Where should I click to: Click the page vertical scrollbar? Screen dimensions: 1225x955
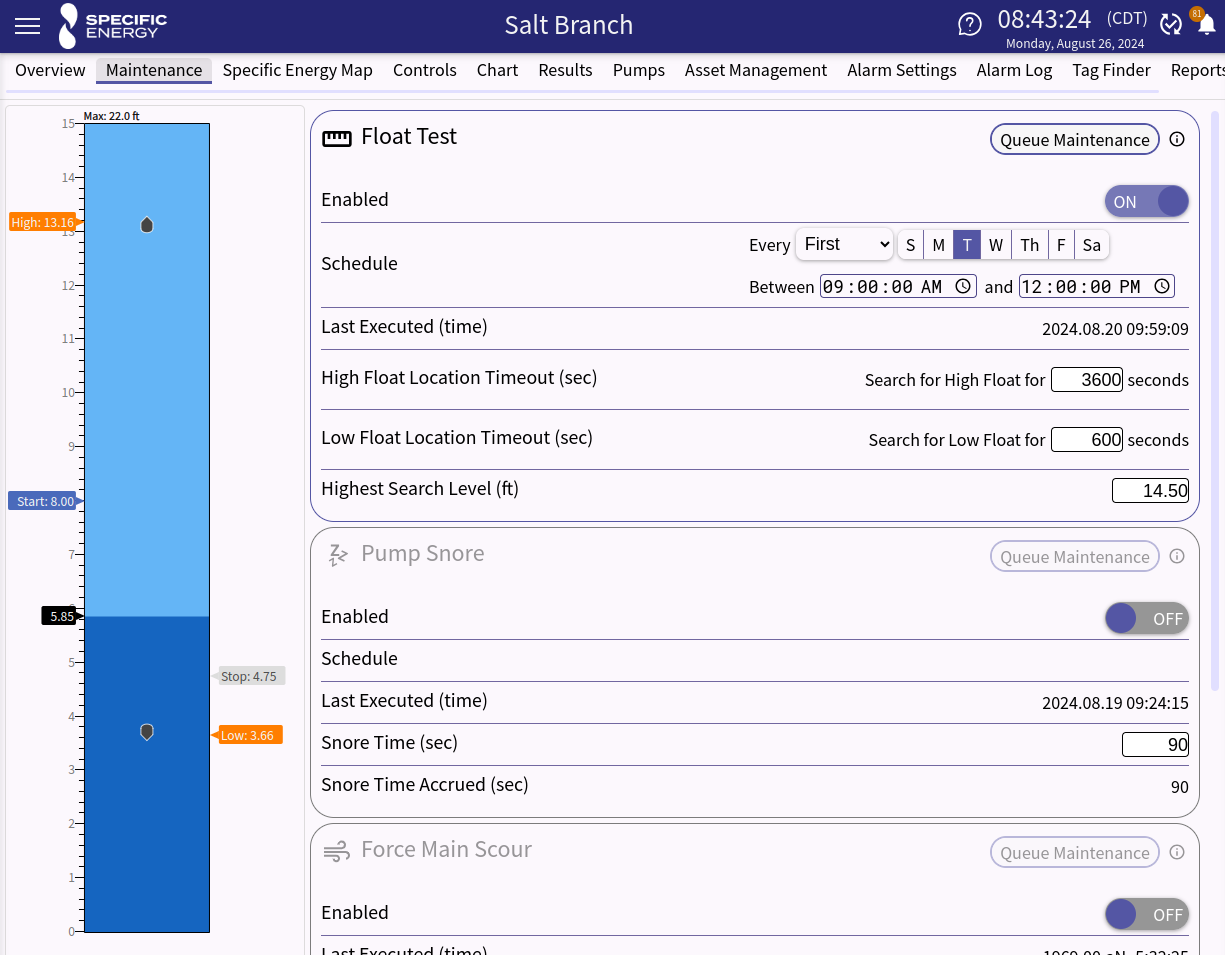tap(1215, 400)
